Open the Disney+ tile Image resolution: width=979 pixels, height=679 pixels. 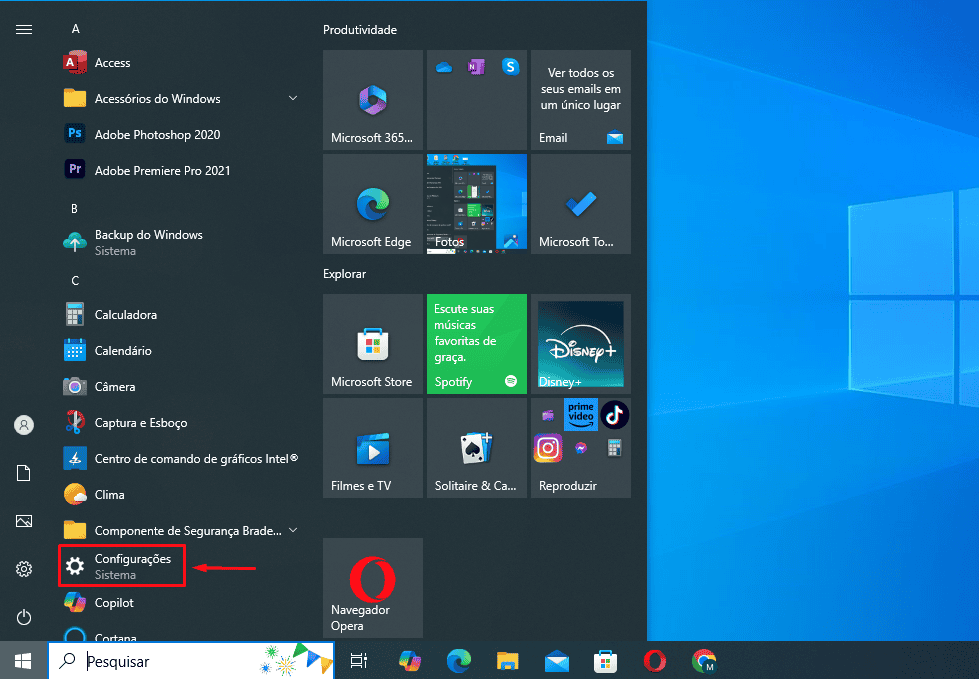pos(581,344)
